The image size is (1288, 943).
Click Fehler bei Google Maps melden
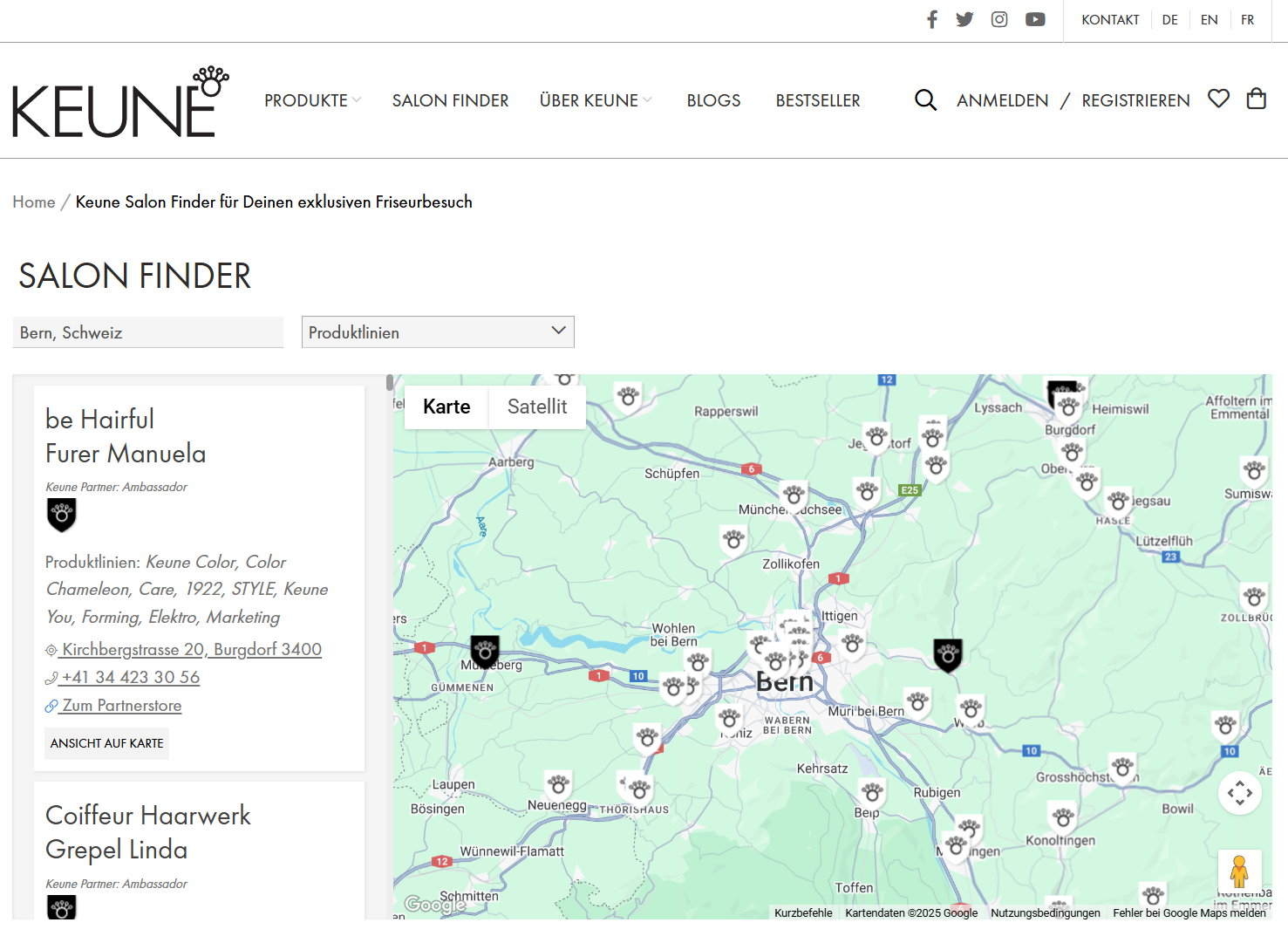pos(1189,912)
